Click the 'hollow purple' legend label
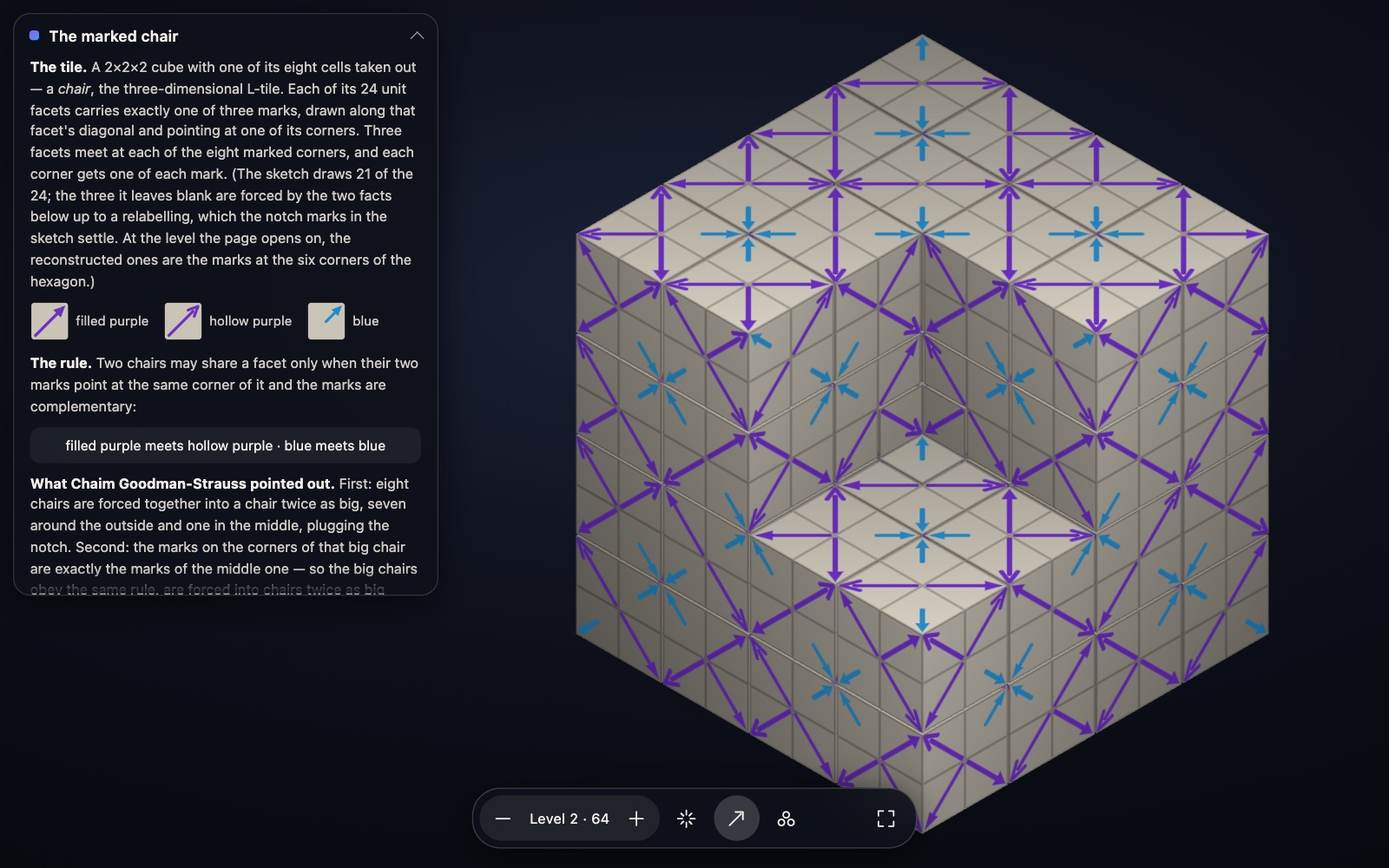This screenshot has height=868, width=1389. 250,321
